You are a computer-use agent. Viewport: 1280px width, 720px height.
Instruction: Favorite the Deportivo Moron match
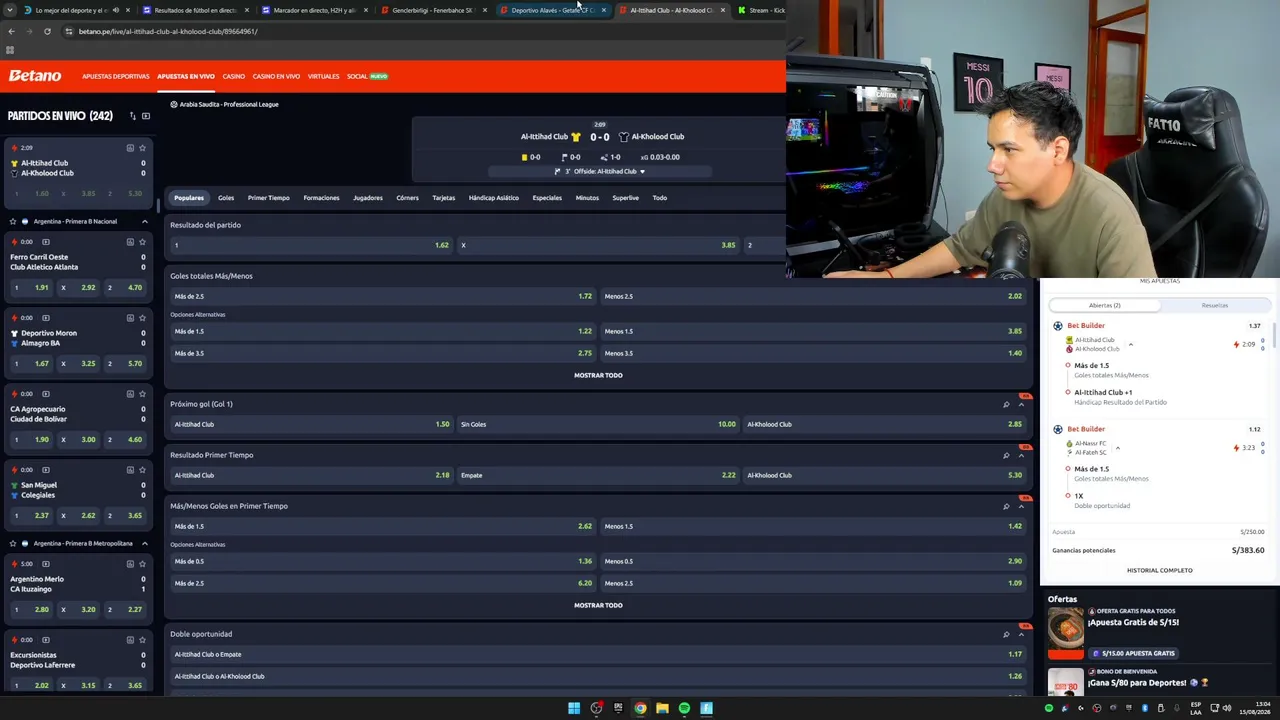click(x=142, y=318)
